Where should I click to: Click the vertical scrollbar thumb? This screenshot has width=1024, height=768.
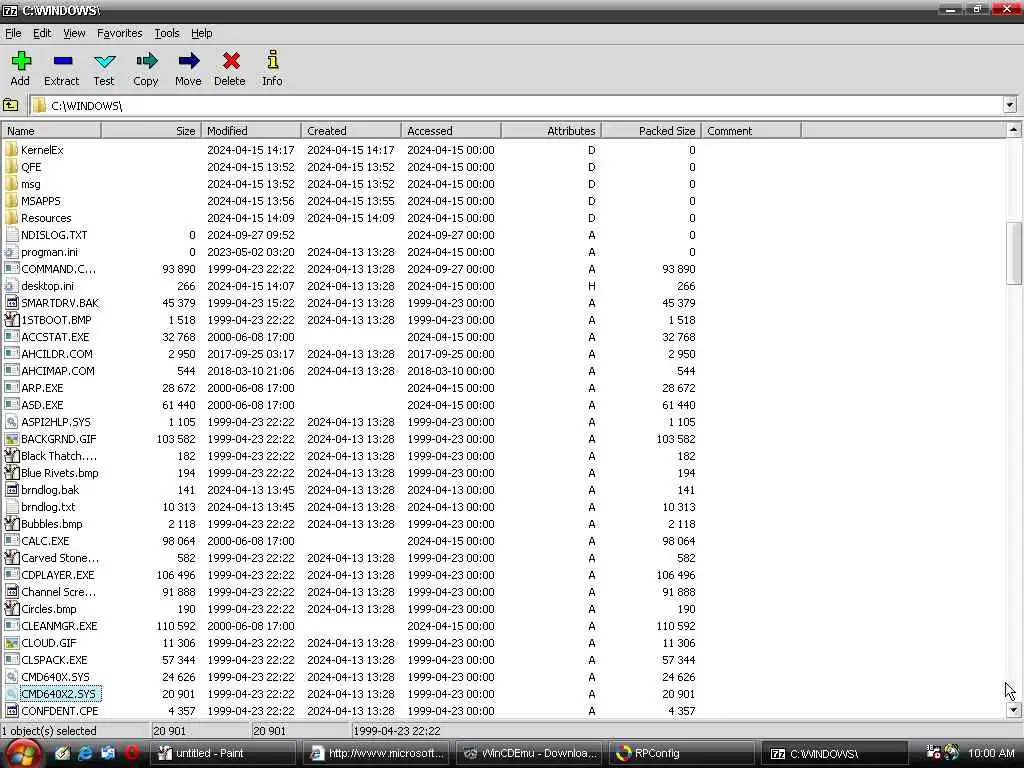[1014, 253]
